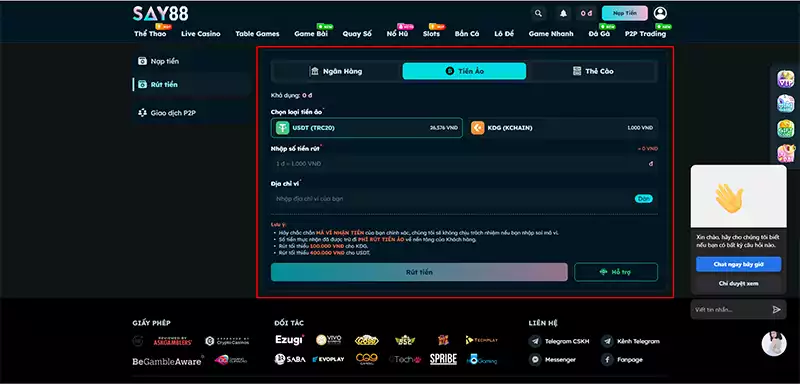Screen dimensions: 800x384
Task: Select KDG (KCHAIN) currency option
Action: pyautogui.click(x=563, y=128)
